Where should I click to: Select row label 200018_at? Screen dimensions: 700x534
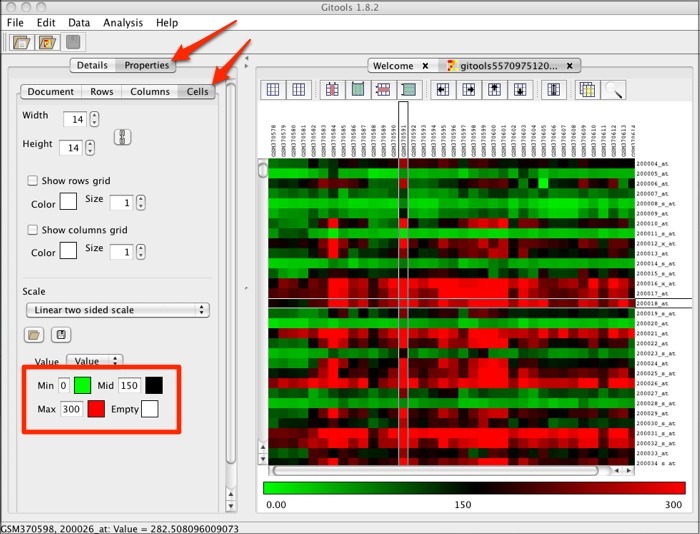pos(652,304)
